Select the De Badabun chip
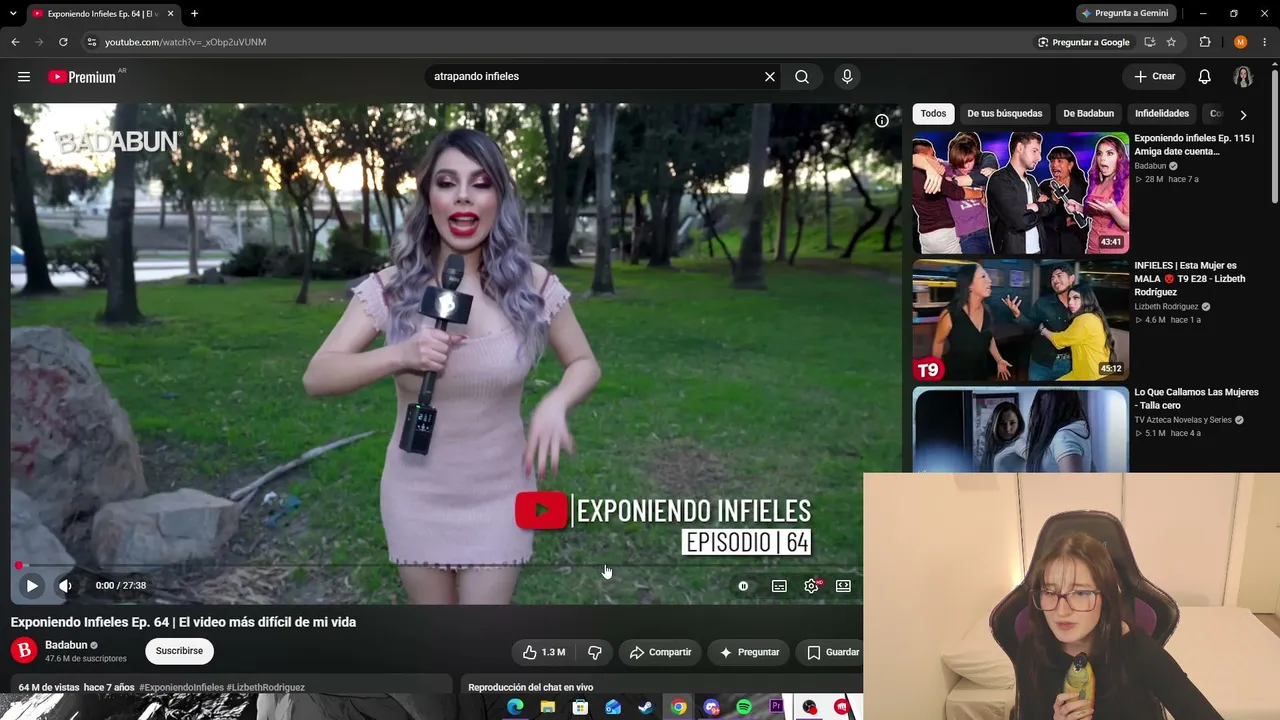Screen dimensions: 1280x720 (x=1088, y=114)
